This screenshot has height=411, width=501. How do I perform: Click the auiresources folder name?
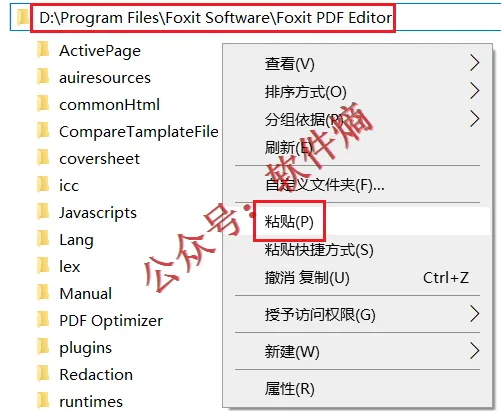click(105, 78)
